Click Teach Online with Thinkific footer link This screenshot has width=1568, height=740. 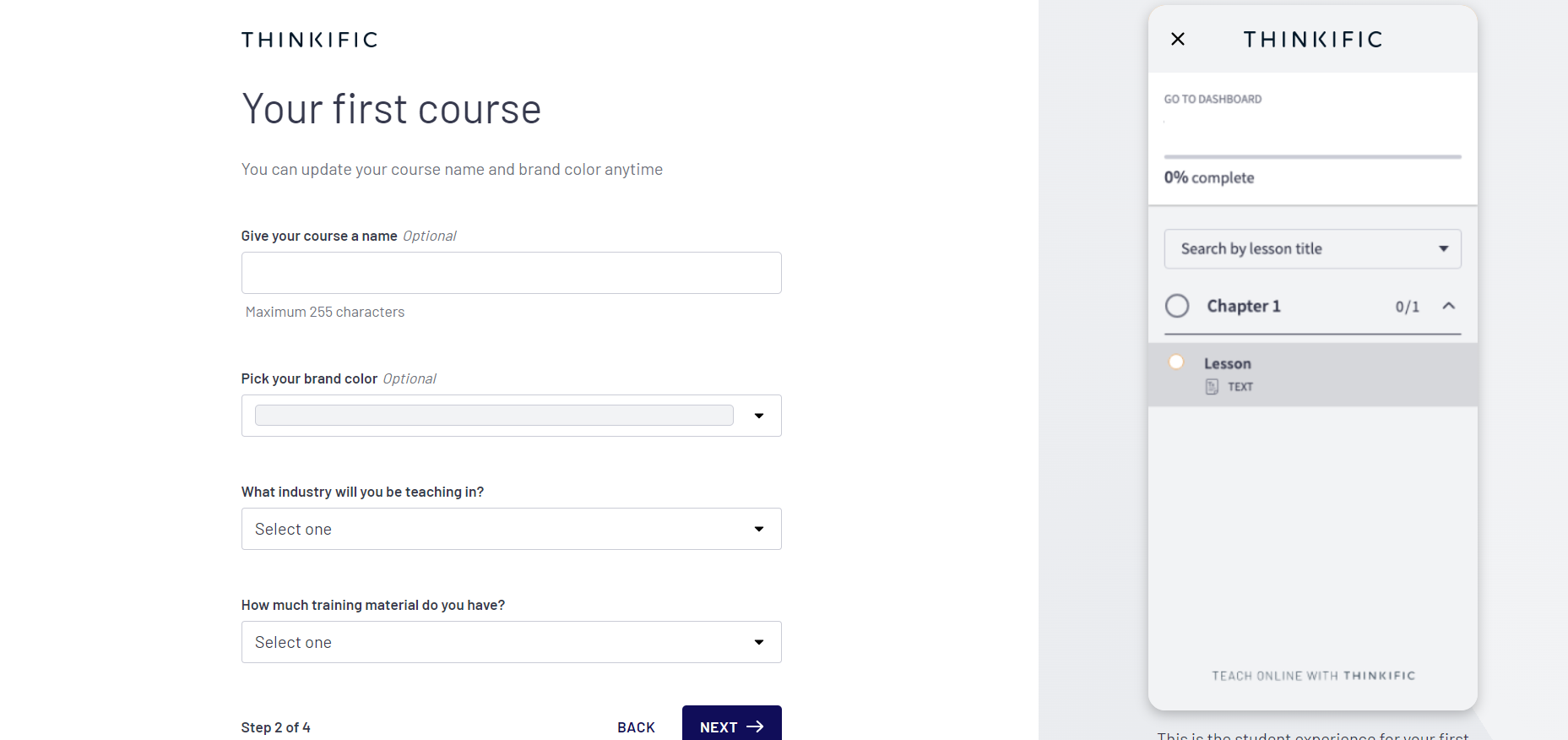[1313, 676]
